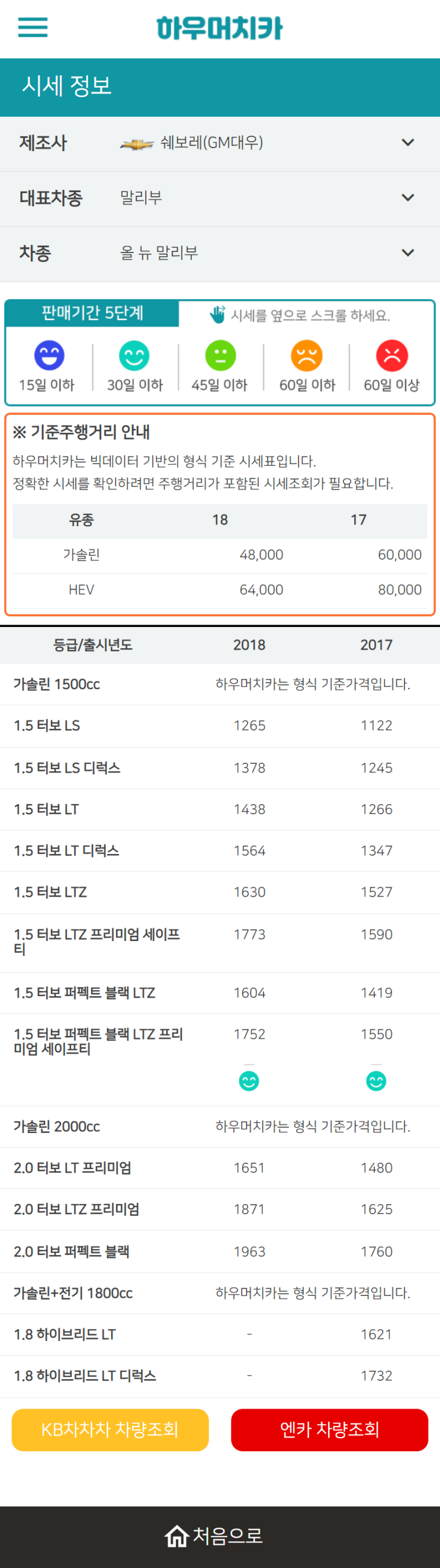Viewport: 440px width, 1568px height.
Task: Click the Chevrolet bowtie logo icon
Action: click(137, 144)
